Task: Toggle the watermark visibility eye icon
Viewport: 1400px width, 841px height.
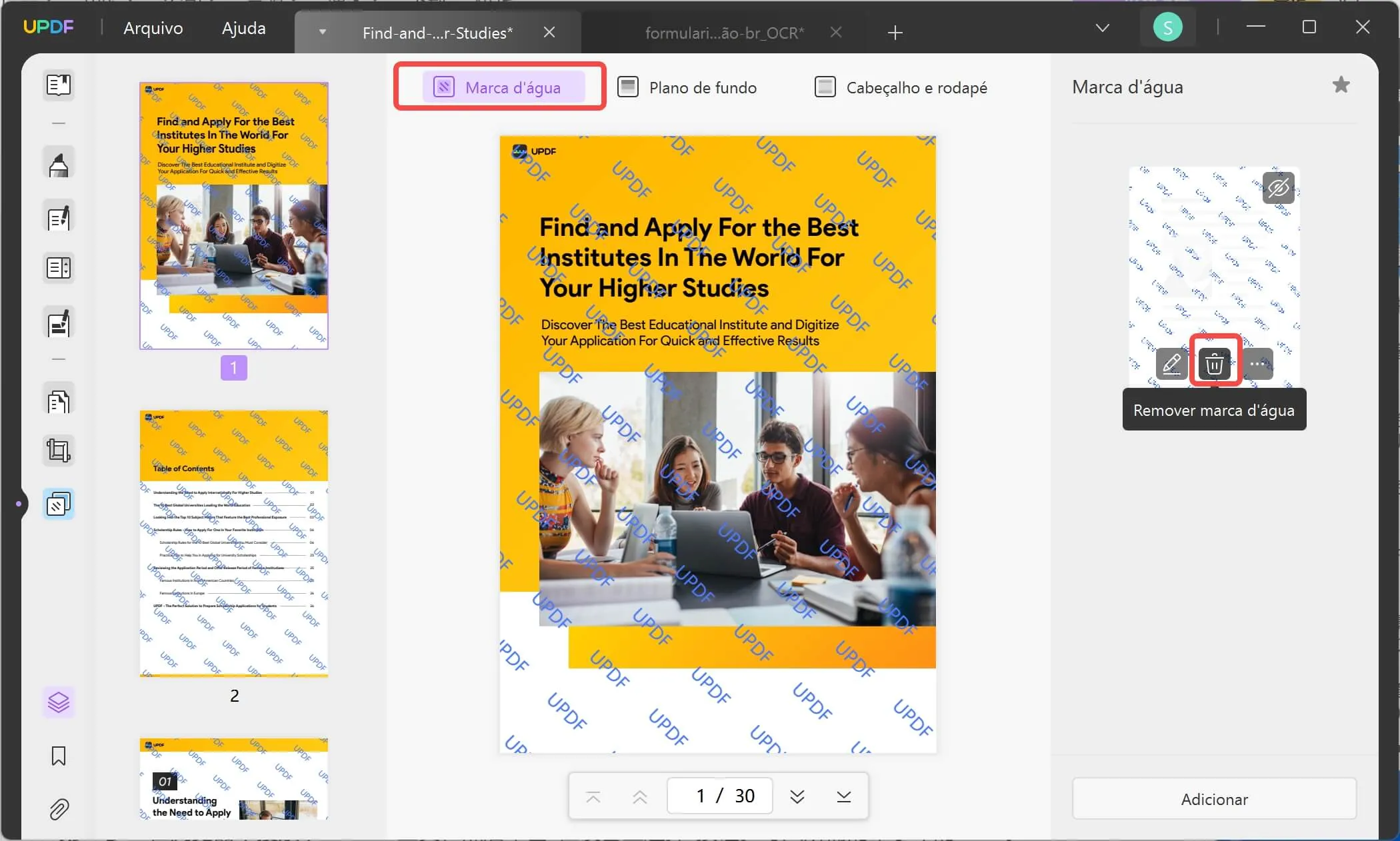Action: pos(1279,188)
